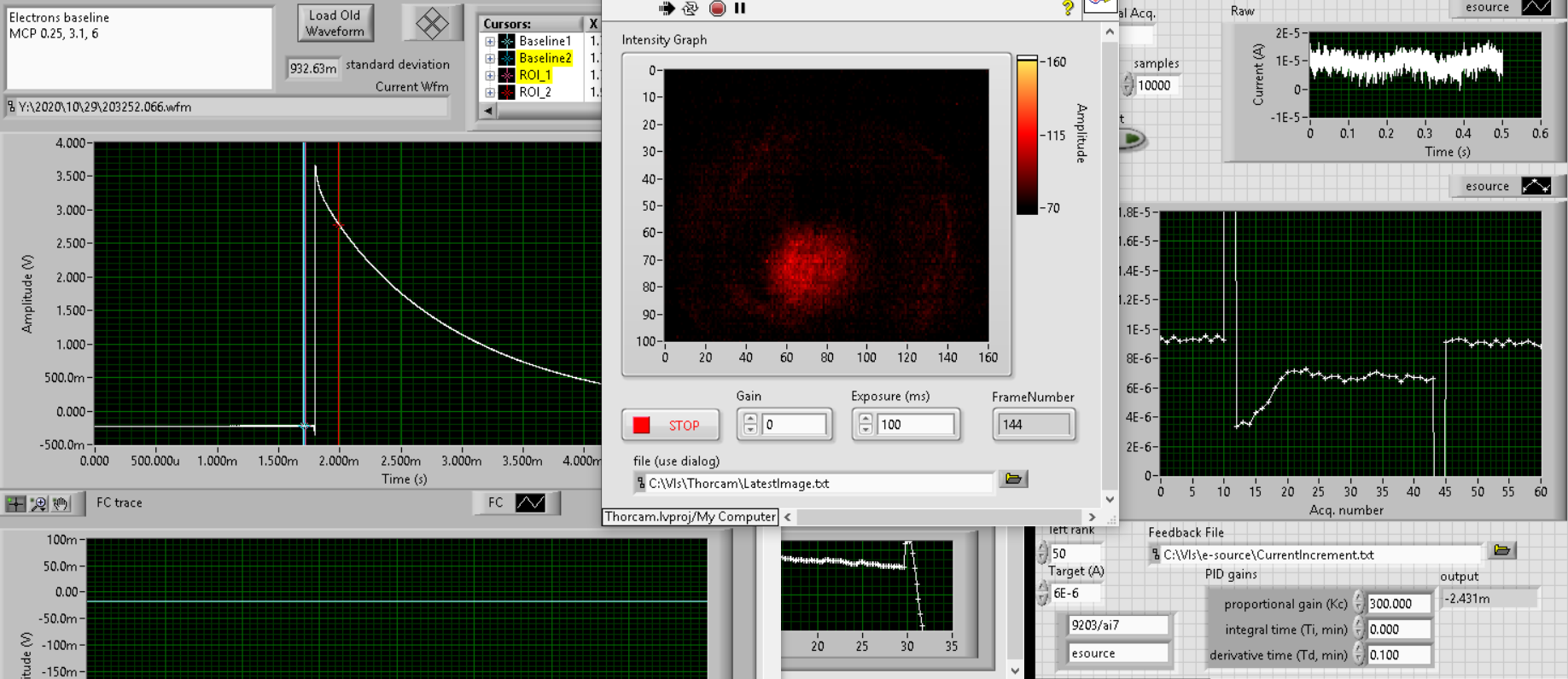Click the Load Old Waveform button

[x=335, y=23]
